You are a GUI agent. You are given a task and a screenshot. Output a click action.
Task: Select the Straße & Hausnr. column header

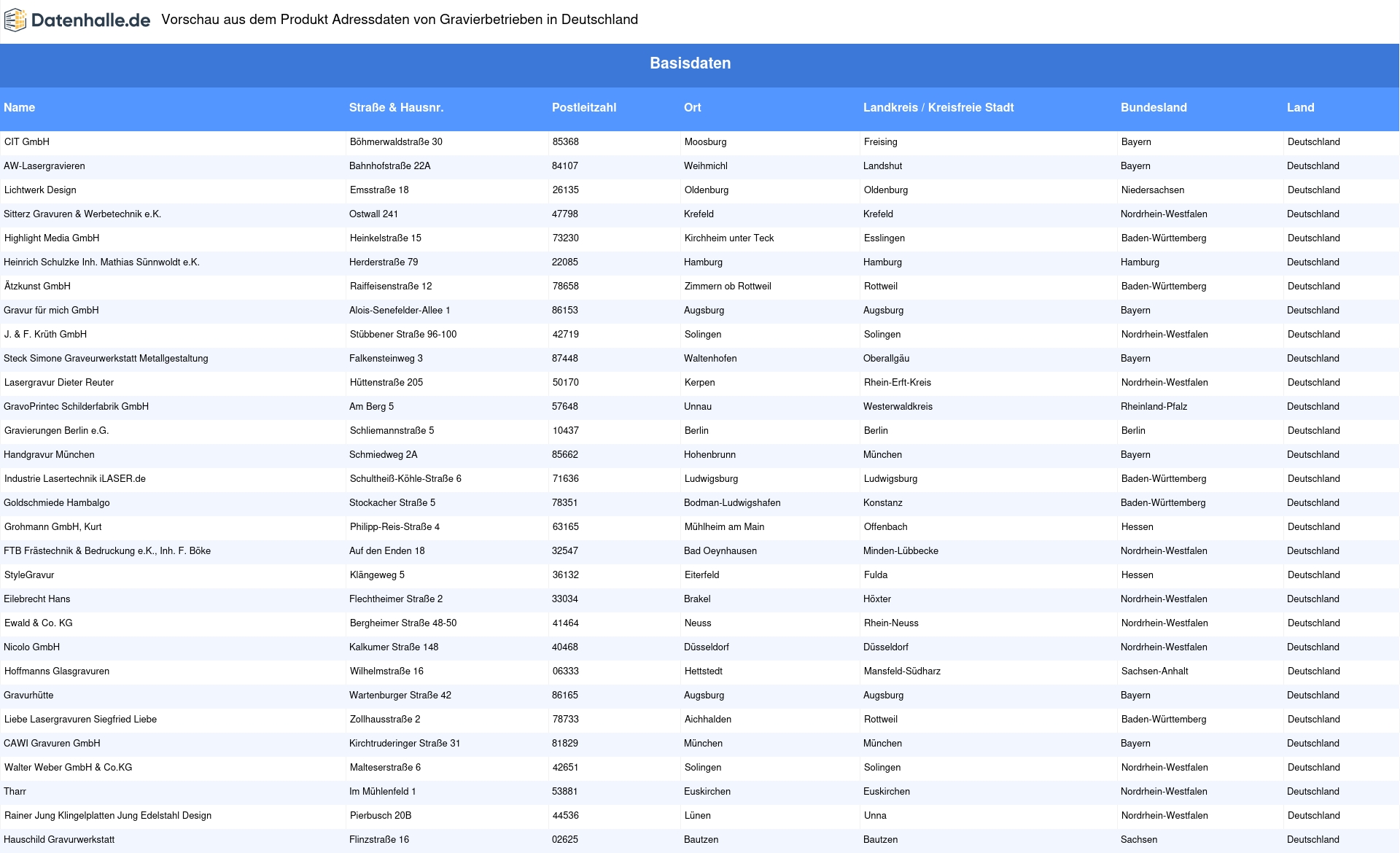pos(396,107)
